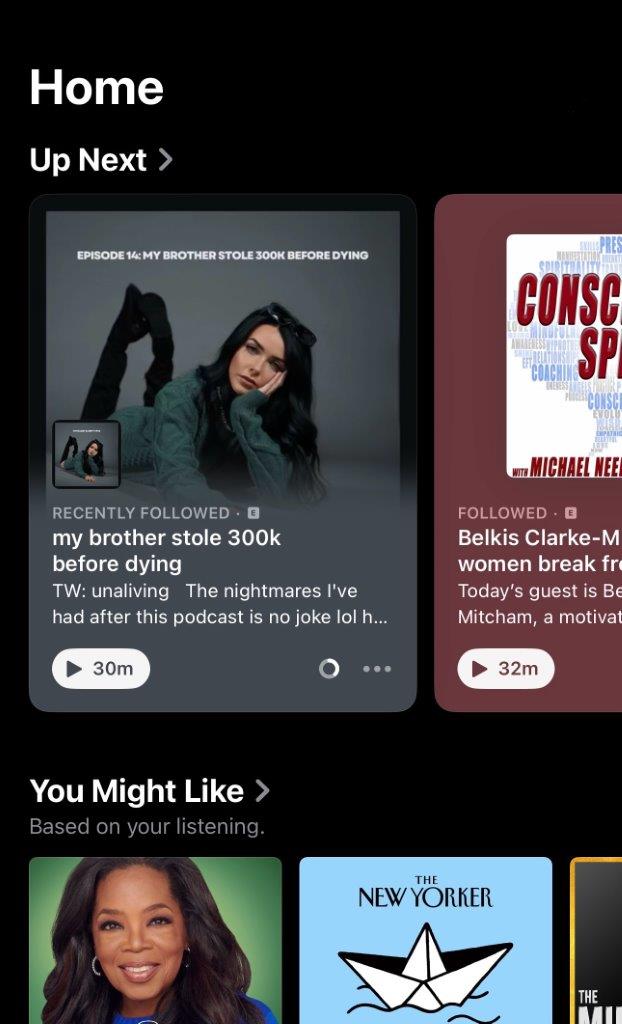Open episode title my brother stole 300k
The width and height of the screenshot is (622, 1024).
point(167,551)
